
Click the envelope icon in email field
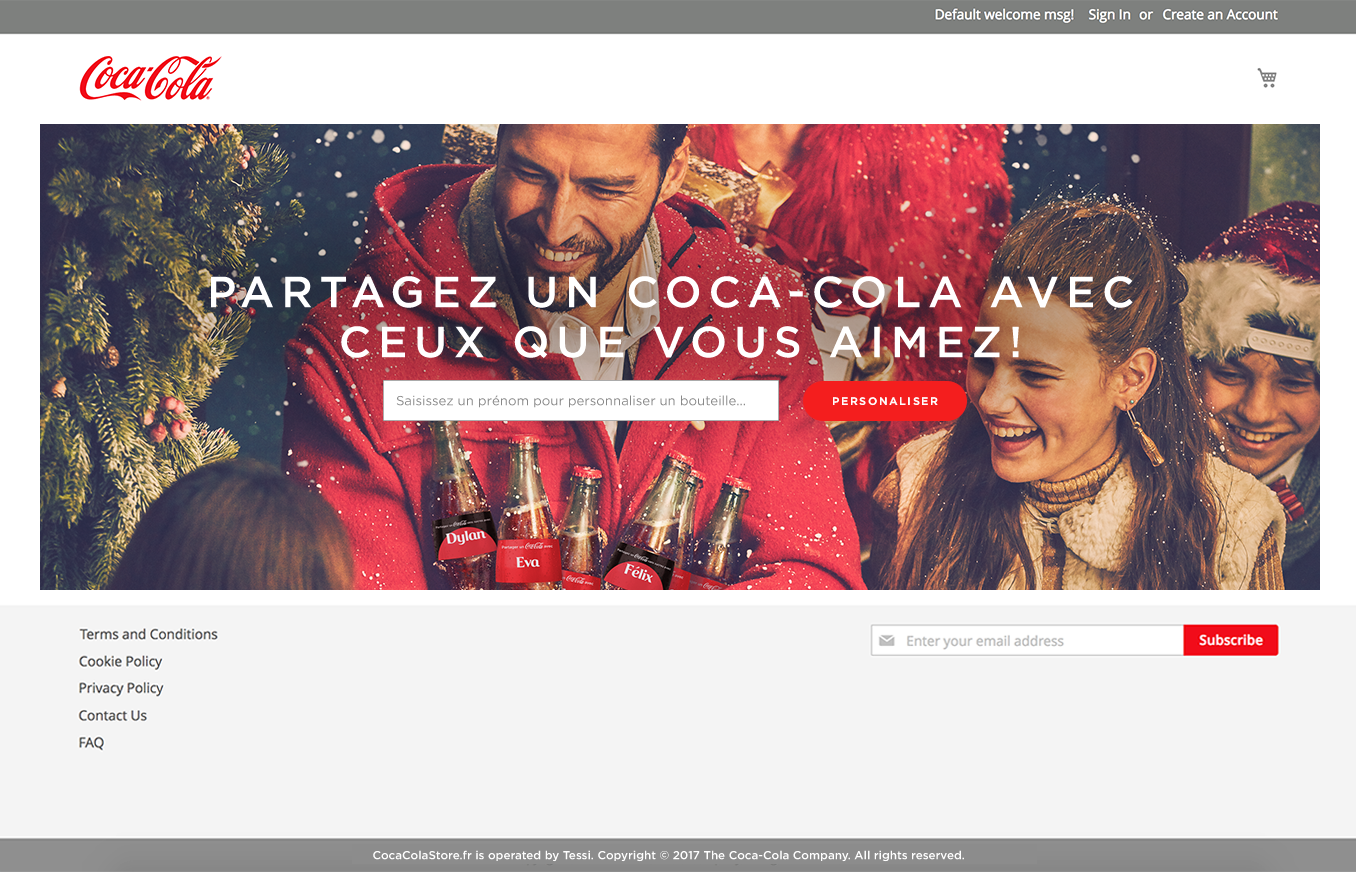click(888, 640)
